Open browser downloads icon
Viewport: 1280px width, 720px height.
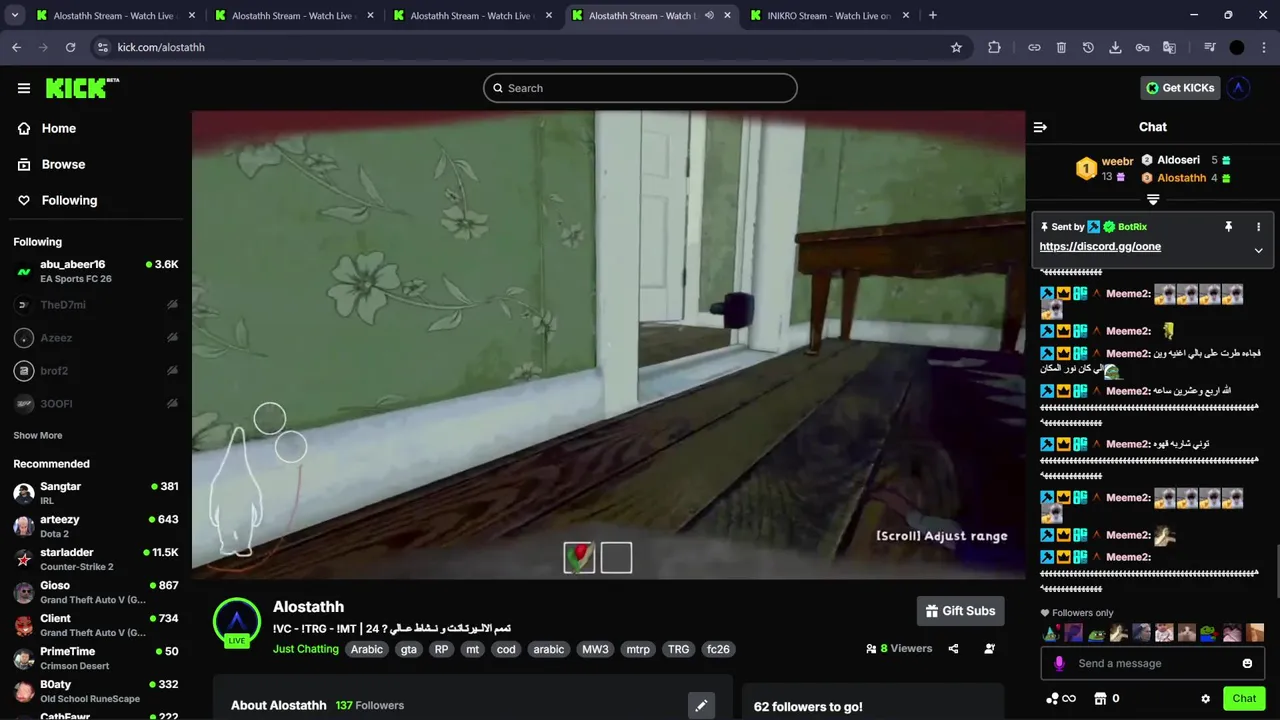pos(1115,47)
